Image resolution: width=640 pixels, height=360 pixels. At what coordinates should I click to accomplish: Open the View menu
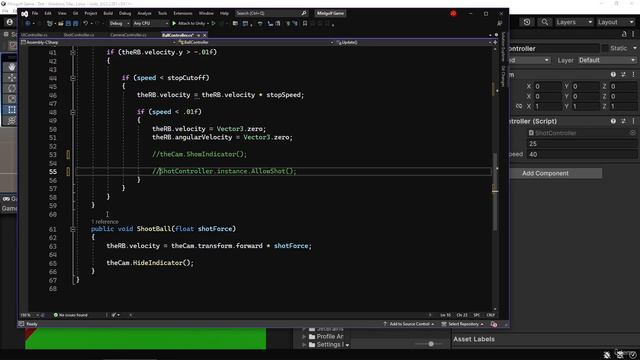[62, 13]
